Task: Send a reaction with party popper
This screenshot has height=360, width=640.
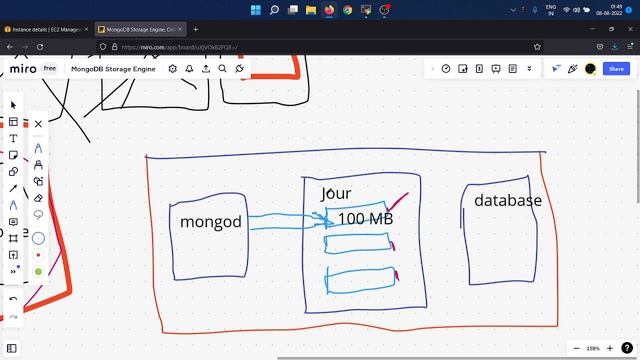Action: 573,69
